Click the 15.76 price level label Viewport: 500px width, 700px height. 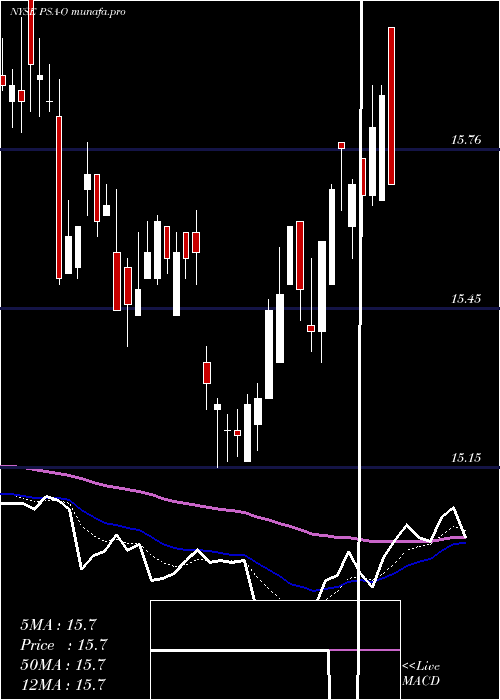tap(466, 140)
